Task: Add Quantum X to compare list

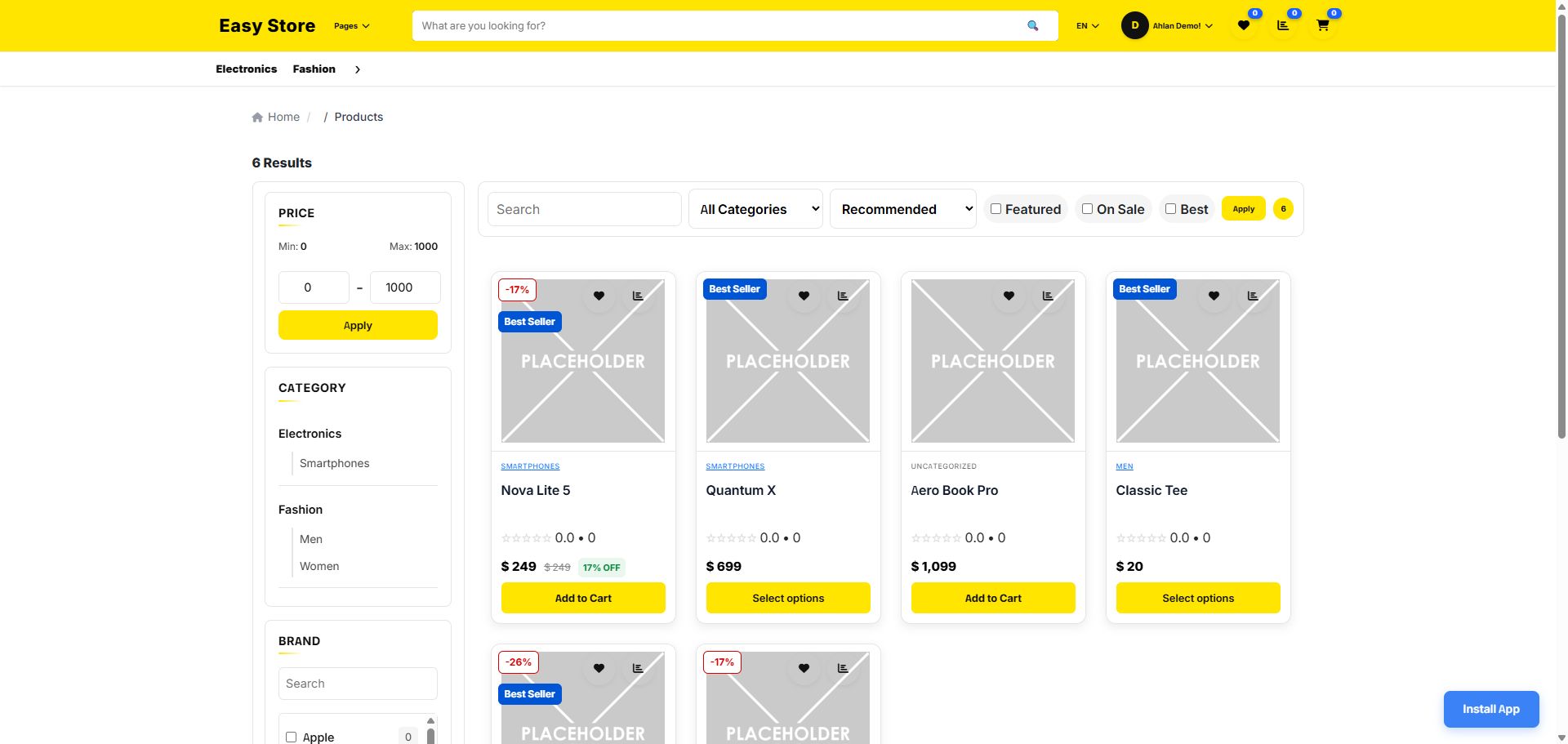Action: coord(843,296)
